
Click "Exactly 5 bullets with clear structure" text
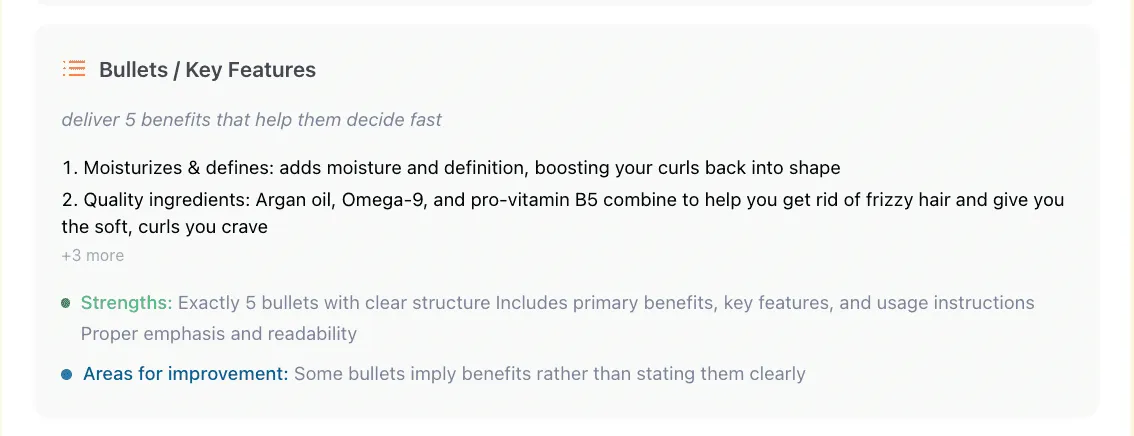click(334, 302)
